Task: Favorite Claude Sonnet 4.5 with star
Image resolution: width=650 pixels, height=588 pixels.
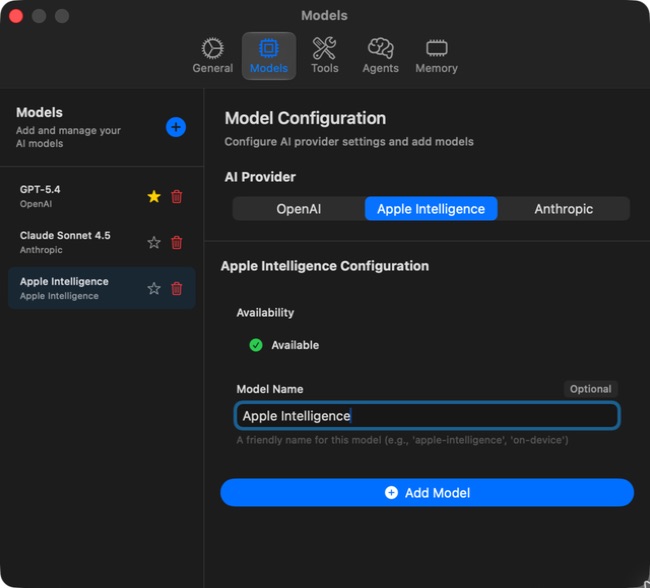Action: 154,242
